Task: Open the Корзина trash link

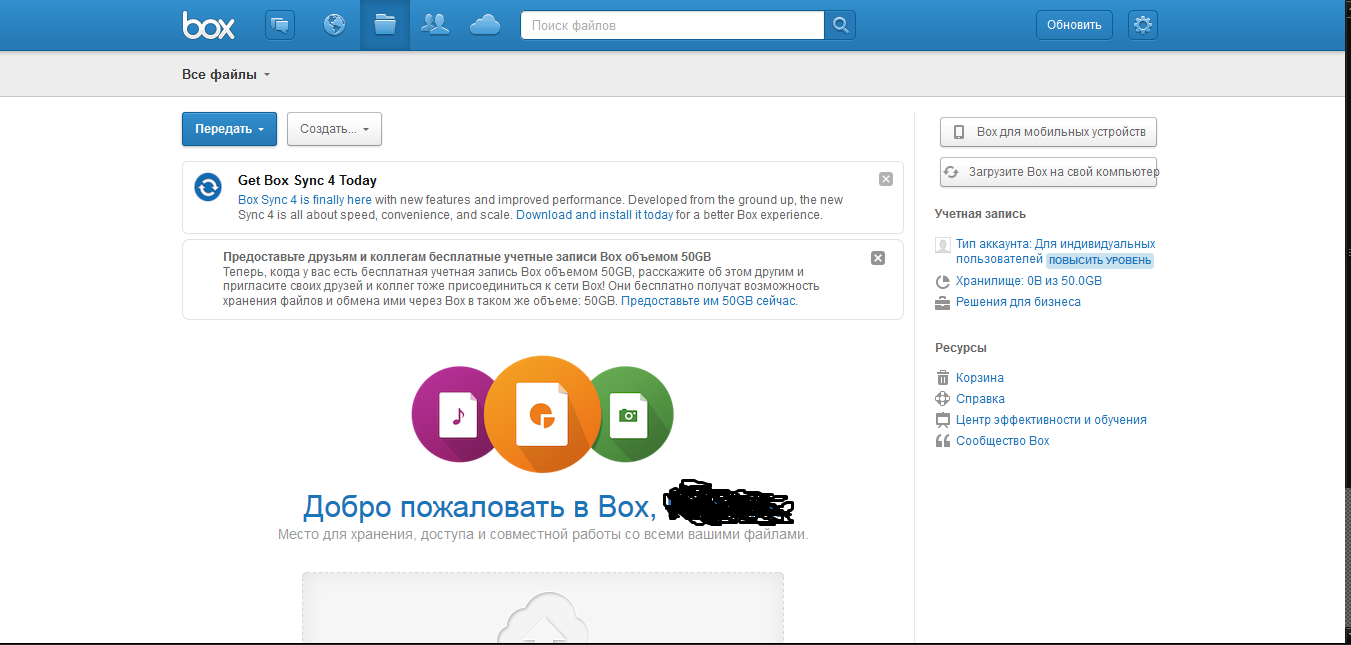Action: (980, 378)
